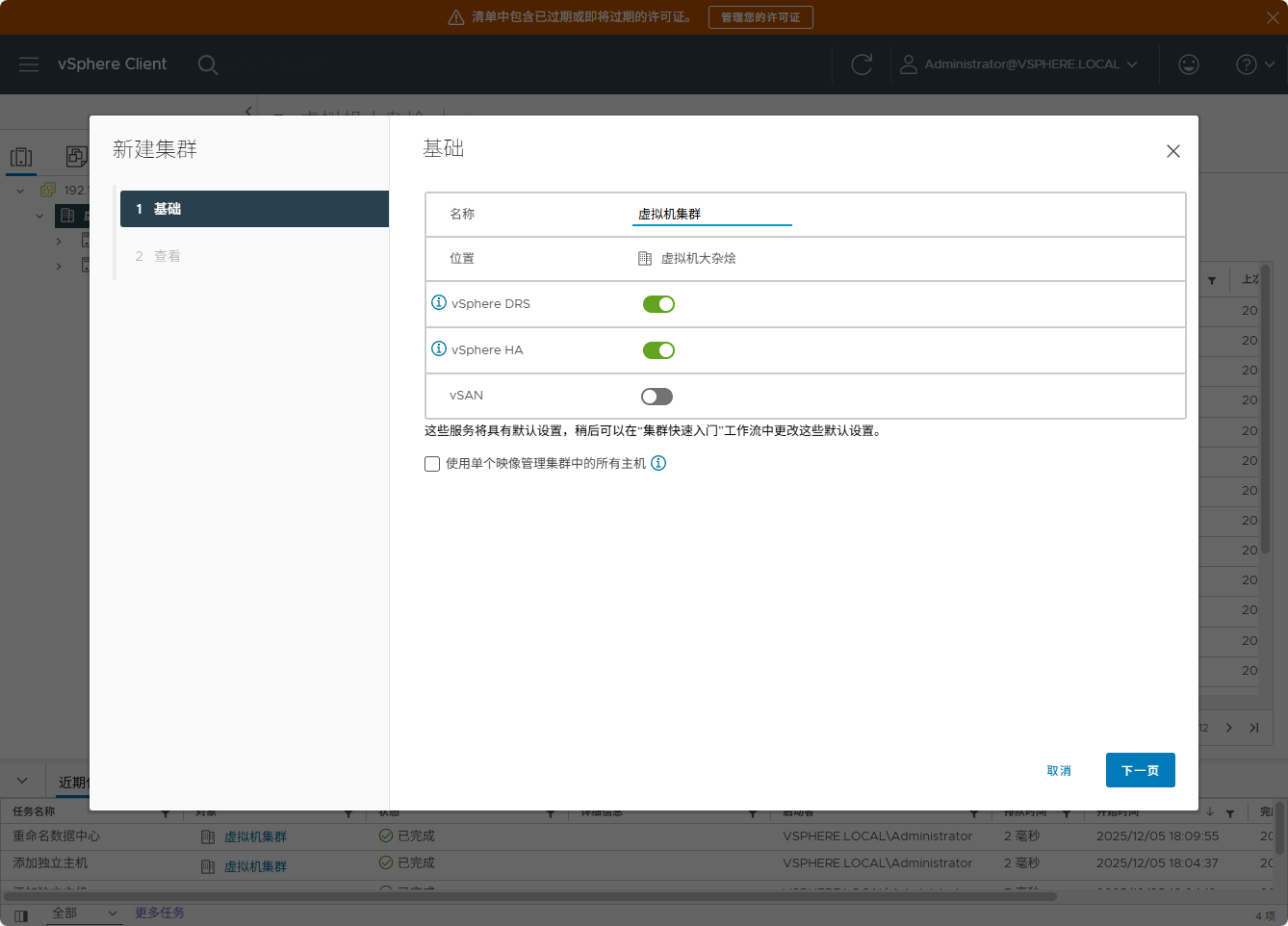Expand the help menu dropdown
This screenshot has height=926, width=1288.
1255,64
